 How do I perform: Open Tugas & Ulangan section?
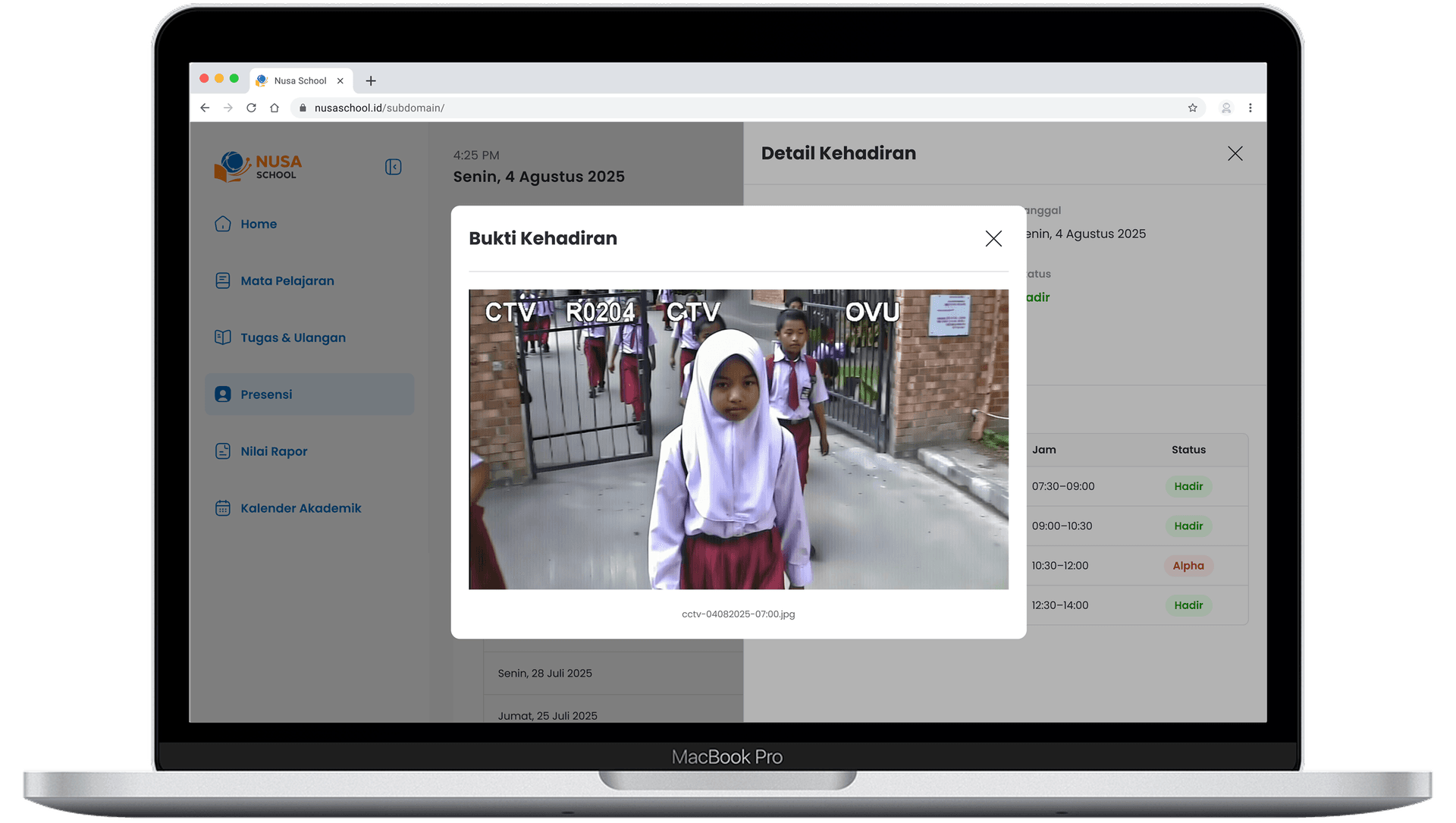[293, 338]
